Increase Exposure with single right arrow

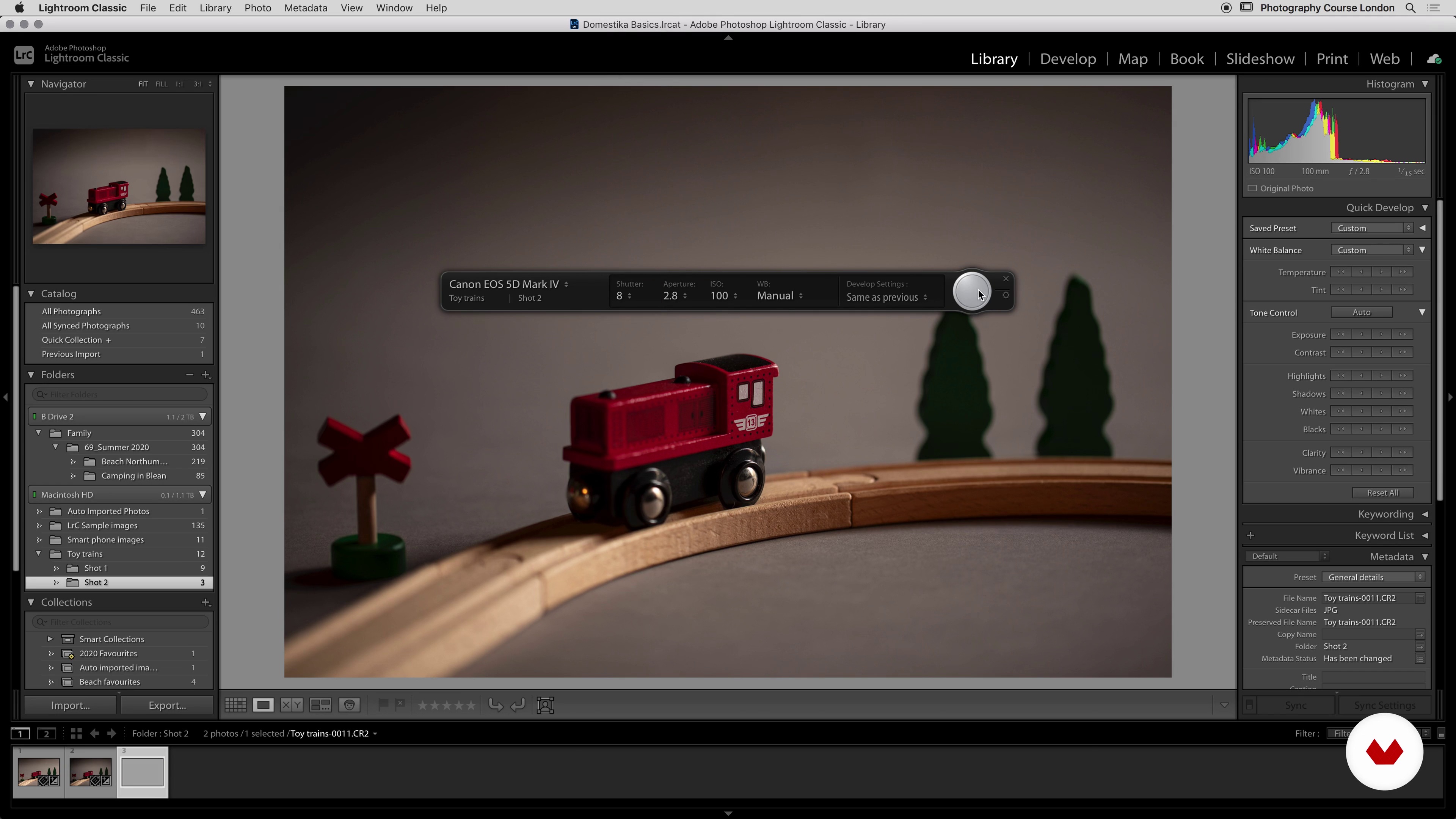(1382, 334)
